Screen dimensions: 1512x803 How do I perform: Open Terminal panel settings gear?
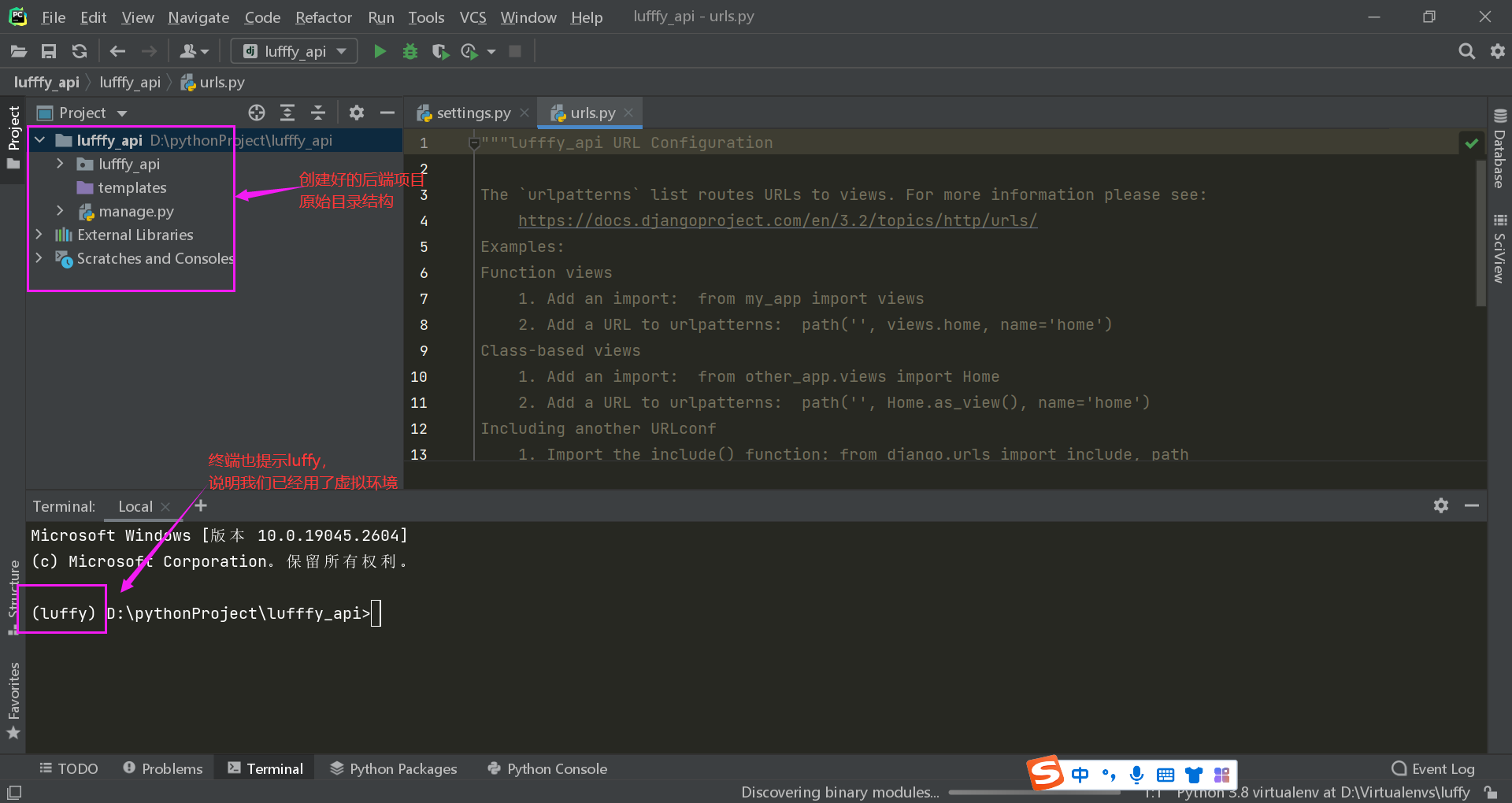[x=1441, y=505]
